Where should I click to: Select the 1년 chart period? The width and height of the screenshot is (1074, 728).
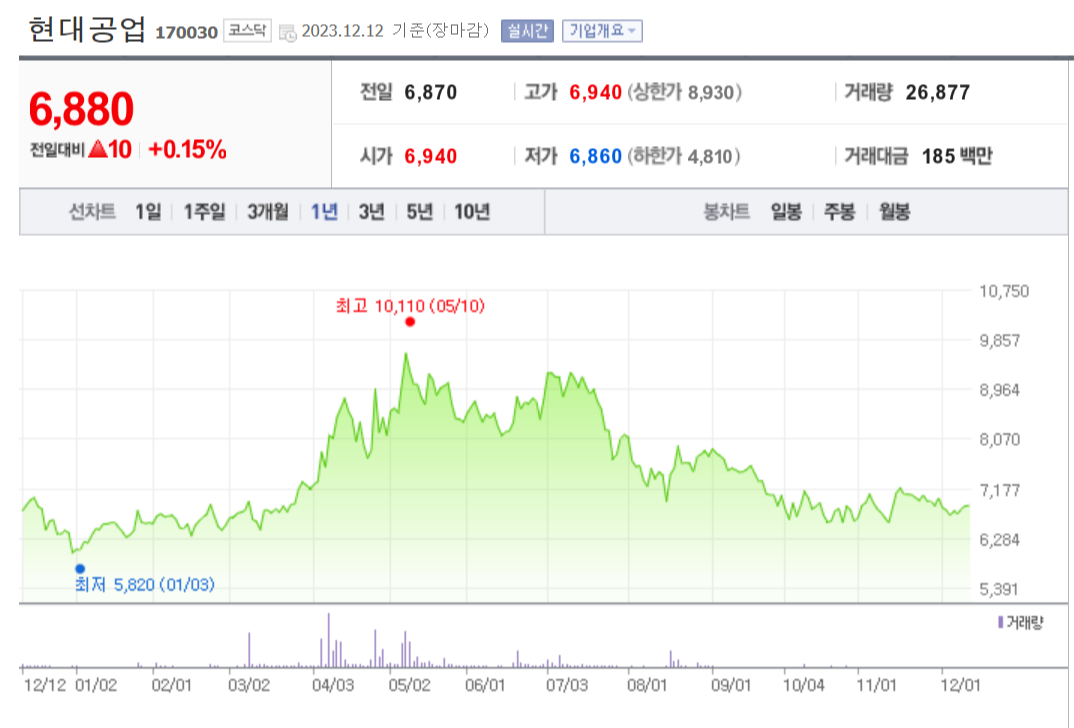[x=324, y=212]
